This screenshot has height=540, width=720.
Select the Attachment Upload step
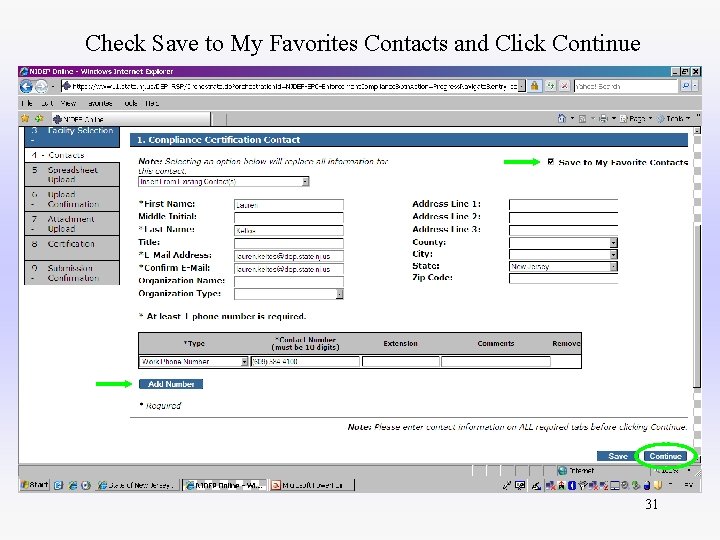click(x=72, y=224)
